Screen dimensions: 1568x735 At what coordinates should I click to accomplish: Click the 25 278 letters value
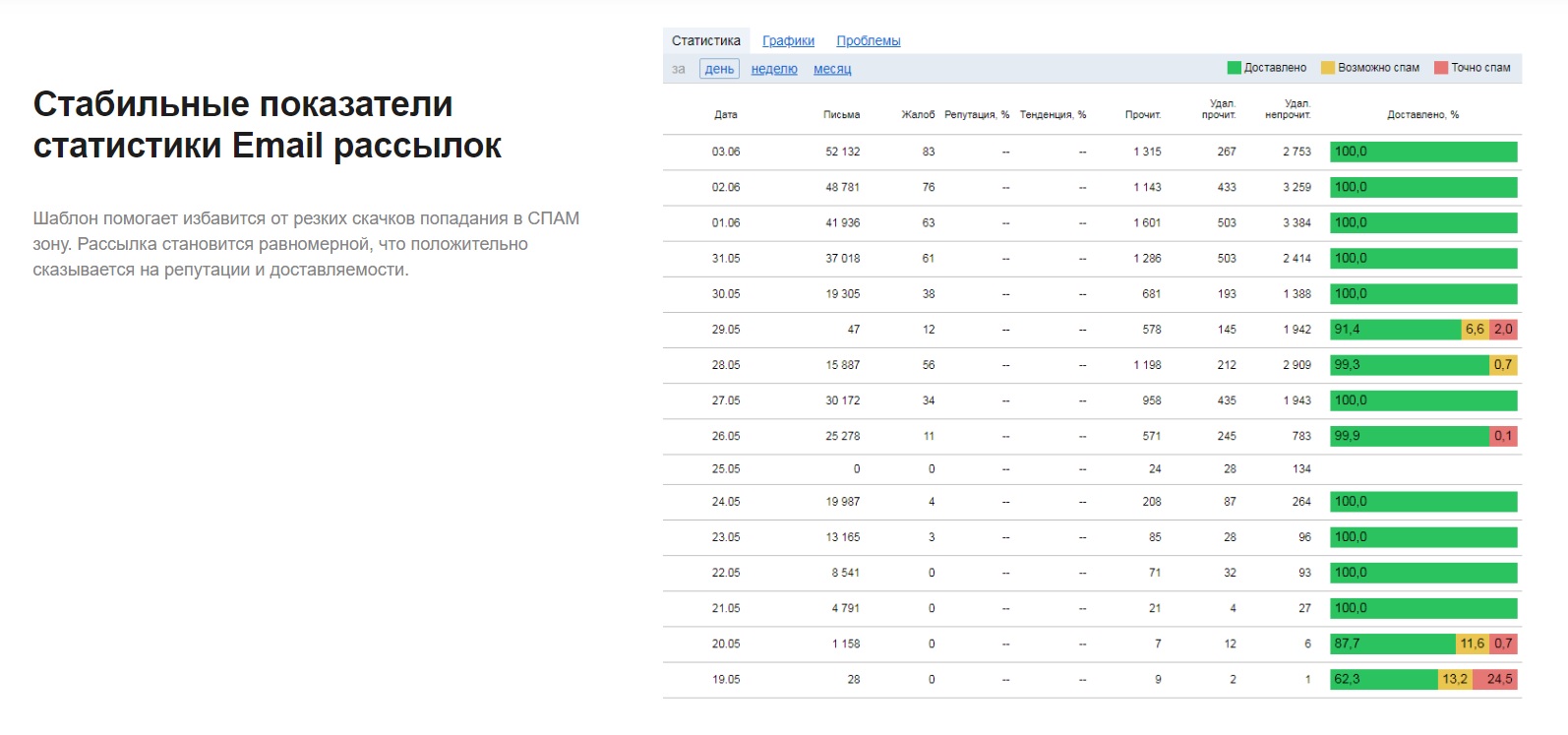[x=843, y=436]
